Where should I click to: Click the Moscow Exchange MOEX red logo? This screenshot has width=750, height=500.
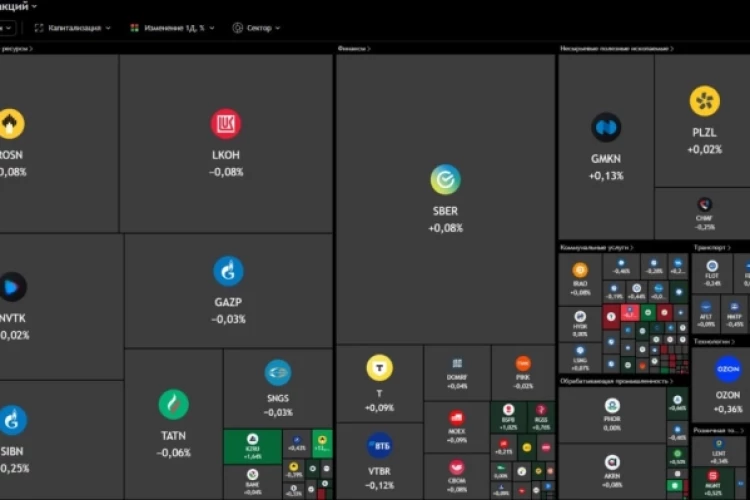pos(456,418)
